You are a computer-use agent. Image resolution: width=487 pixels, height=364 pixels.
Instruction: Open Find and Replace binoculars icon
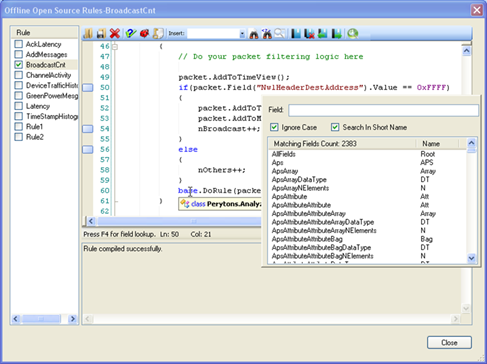pyautogui.click(x=267, y=34)
